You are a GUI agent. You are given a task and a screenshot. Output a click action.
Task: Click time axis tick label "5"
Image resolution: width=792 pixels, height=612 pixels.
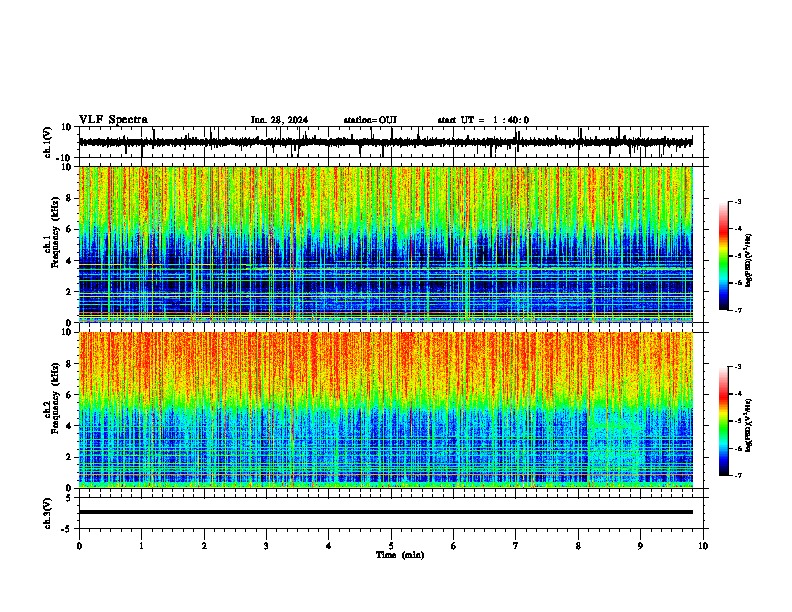(391, 546)
